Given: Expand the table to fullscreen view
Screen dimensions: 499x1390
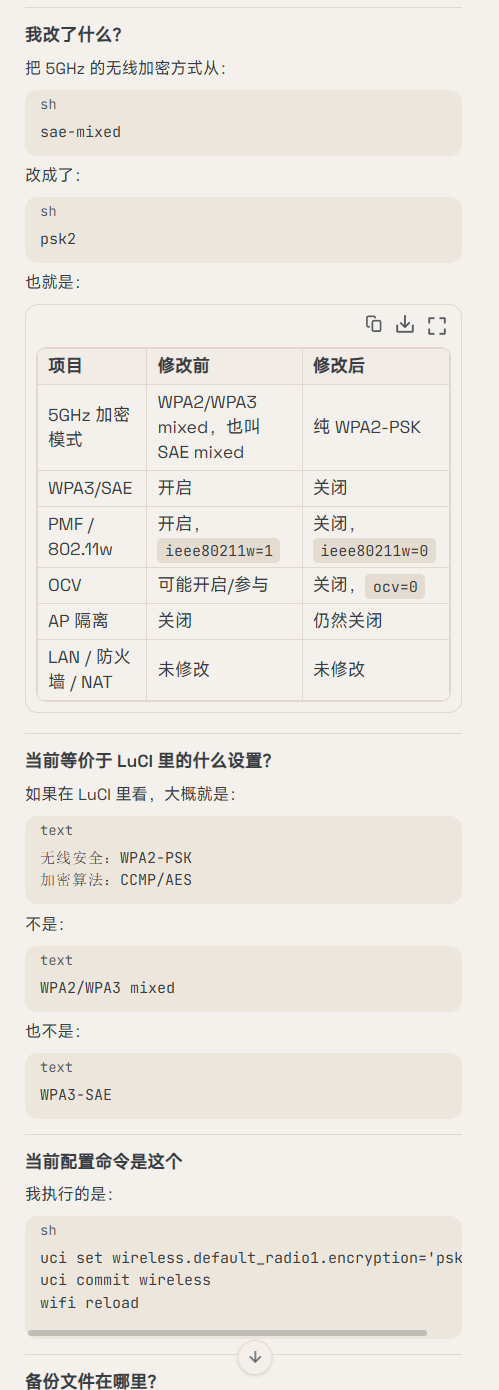Looking at the screenshot, I should point(436,324).
